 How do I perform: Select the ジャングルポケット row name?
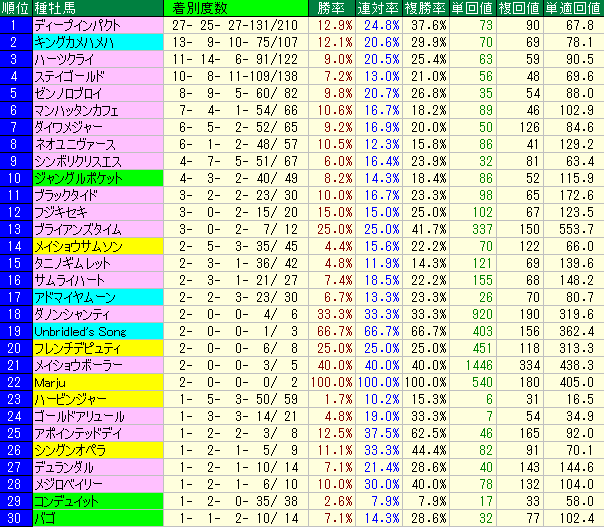78,178
